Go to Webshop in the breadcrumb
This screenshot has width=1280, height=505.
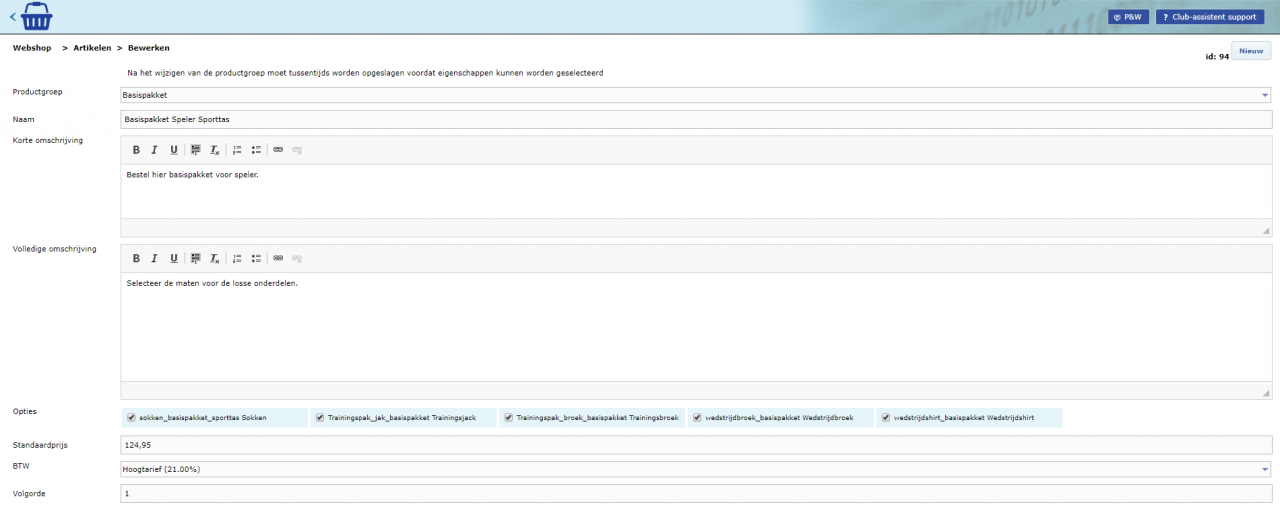tap(32, 48)
